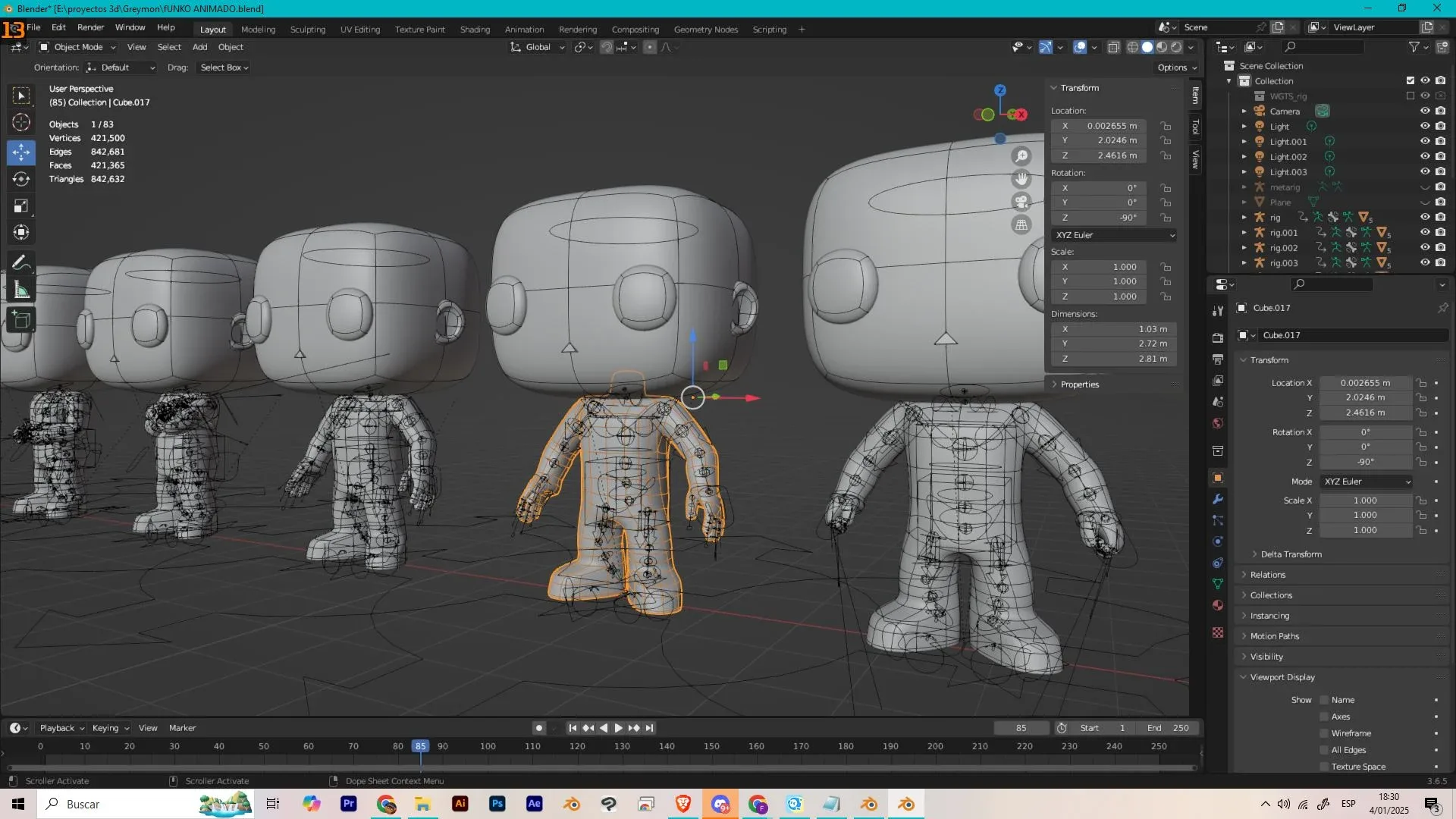Hide Light.001 with its eye toggle
Screen dimensions: 1456x819
[x=1426, y=141]
